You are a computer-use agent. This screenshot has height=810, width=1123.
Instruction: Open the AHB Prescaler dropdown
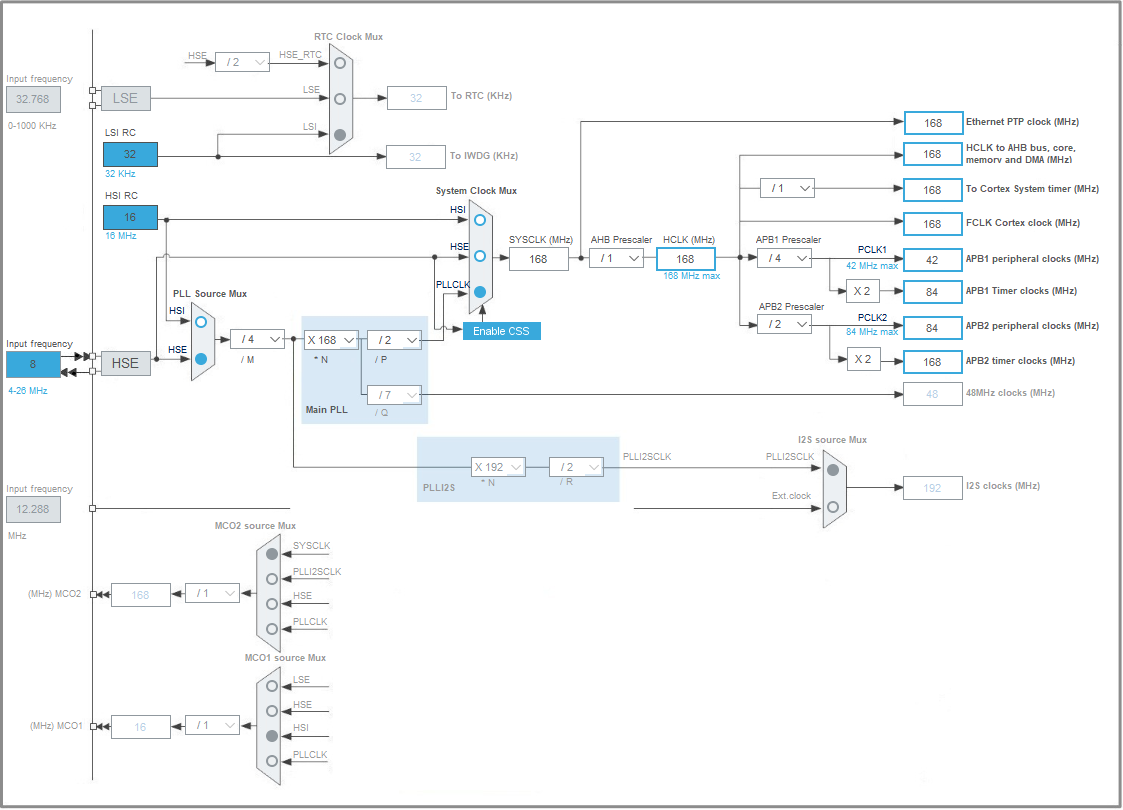pyautogui.click(x=617, y=258)
